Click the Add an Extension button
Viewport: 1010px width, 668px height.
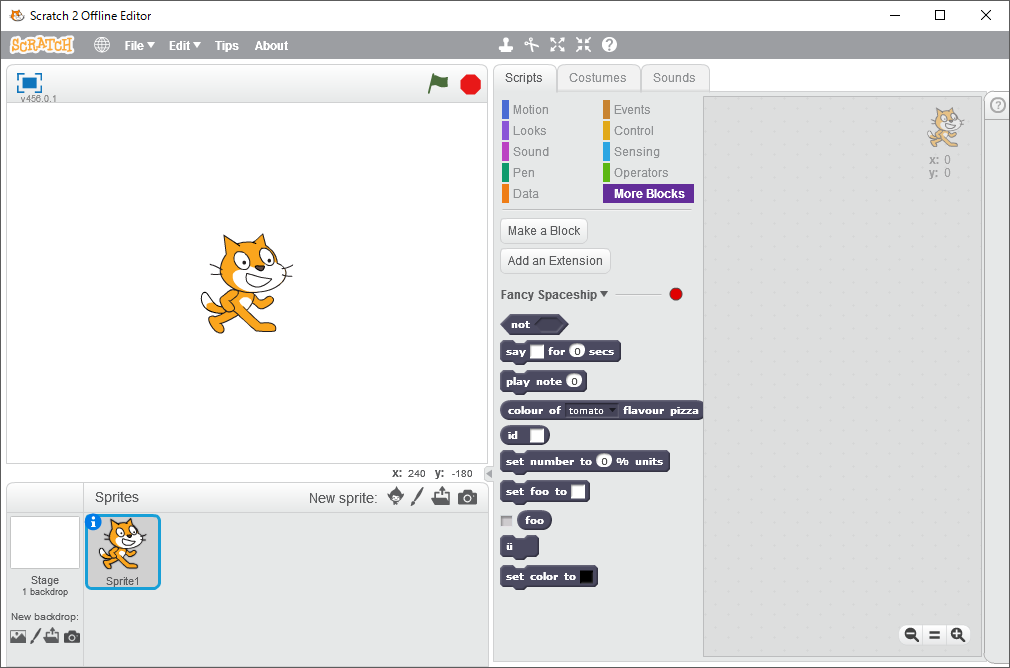coord(555,261)
